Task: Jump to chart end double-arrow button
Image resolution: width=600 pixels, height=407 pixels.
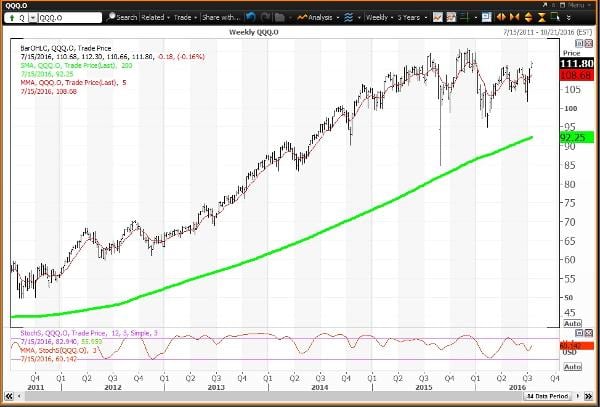Action: click(x=588, y=396)
